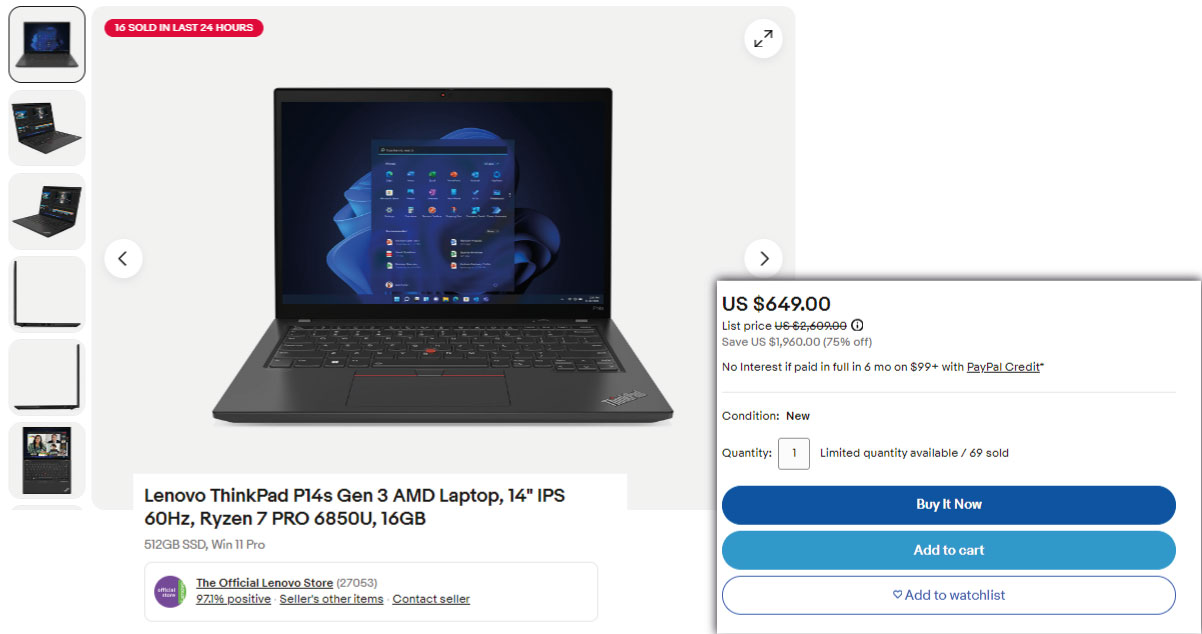This screenshot has height=634, width=1202.
Task: Click heart icon on Add to watchlist
Action: [897, 595]
